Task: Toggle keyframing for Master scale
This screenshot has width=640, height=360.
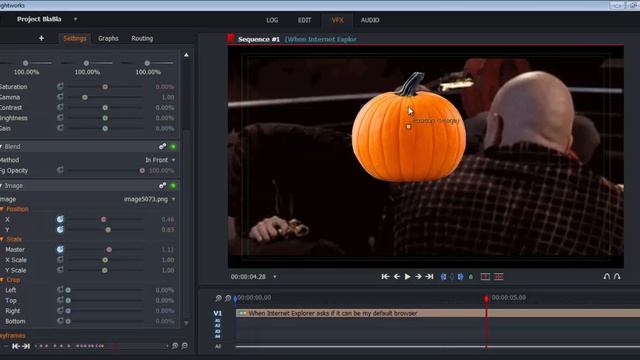Action: pyautogui.click(x=60, y=249)
